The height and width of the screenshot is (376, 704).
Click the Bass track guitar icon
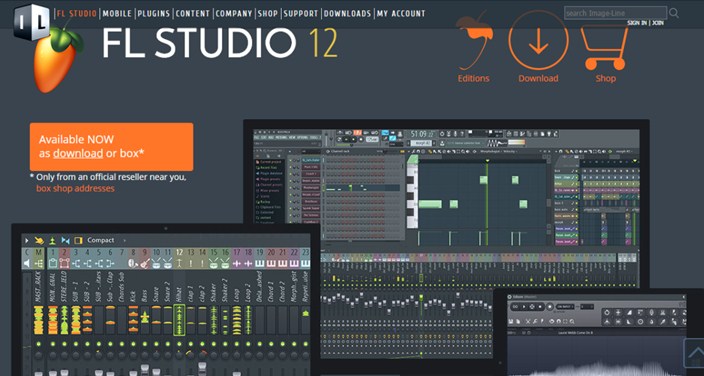coord(145,263)
